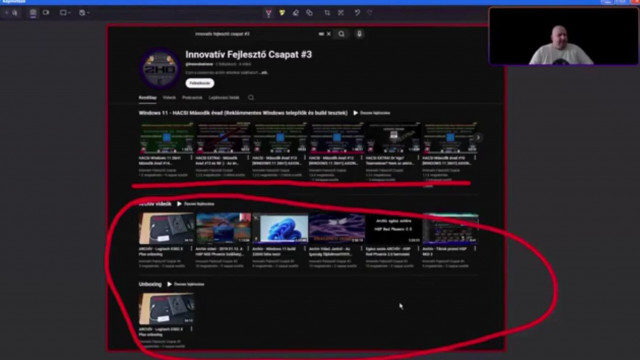This screenshot has width=640, height=360.
Task: Open the Windows 11 - HACSI Második évad playlist title
Action: (243, 113)
